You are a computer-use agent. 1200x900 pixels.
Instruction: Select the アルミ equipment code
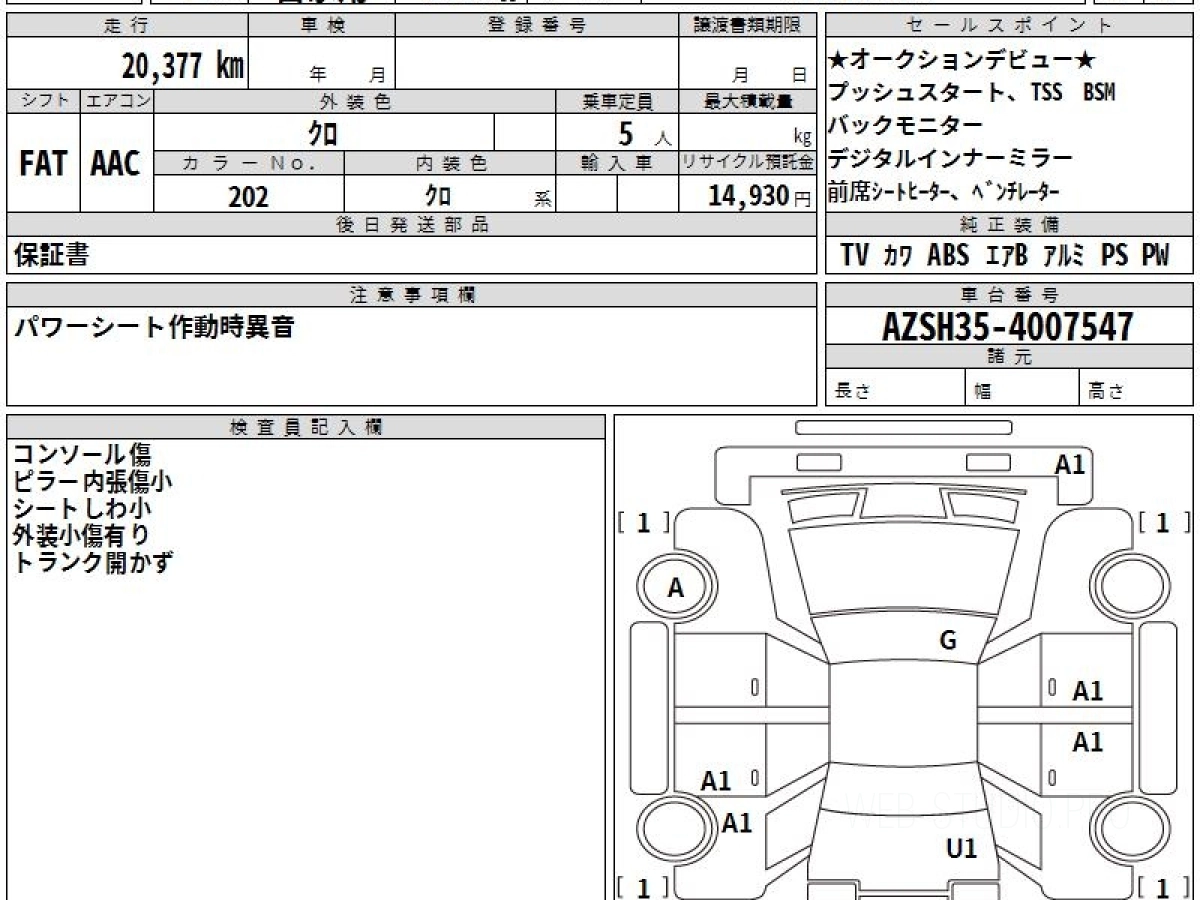coord(1064,256)
